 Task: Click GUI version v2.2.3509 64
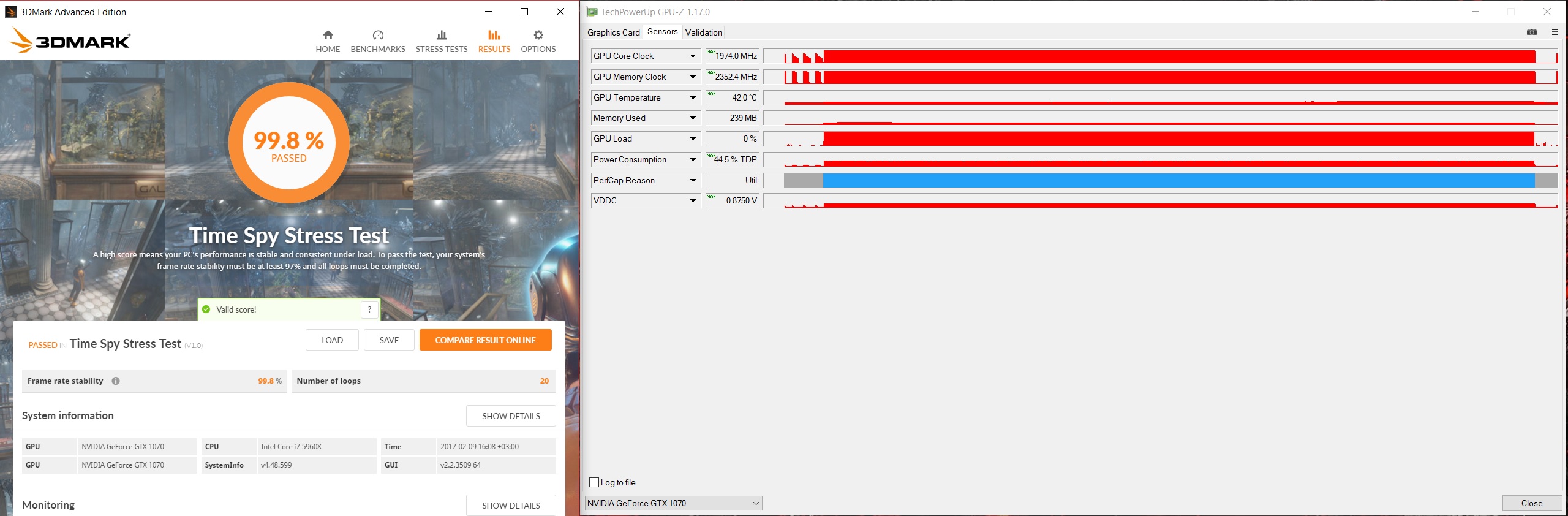pyautogui.click(x=461, y=465)
